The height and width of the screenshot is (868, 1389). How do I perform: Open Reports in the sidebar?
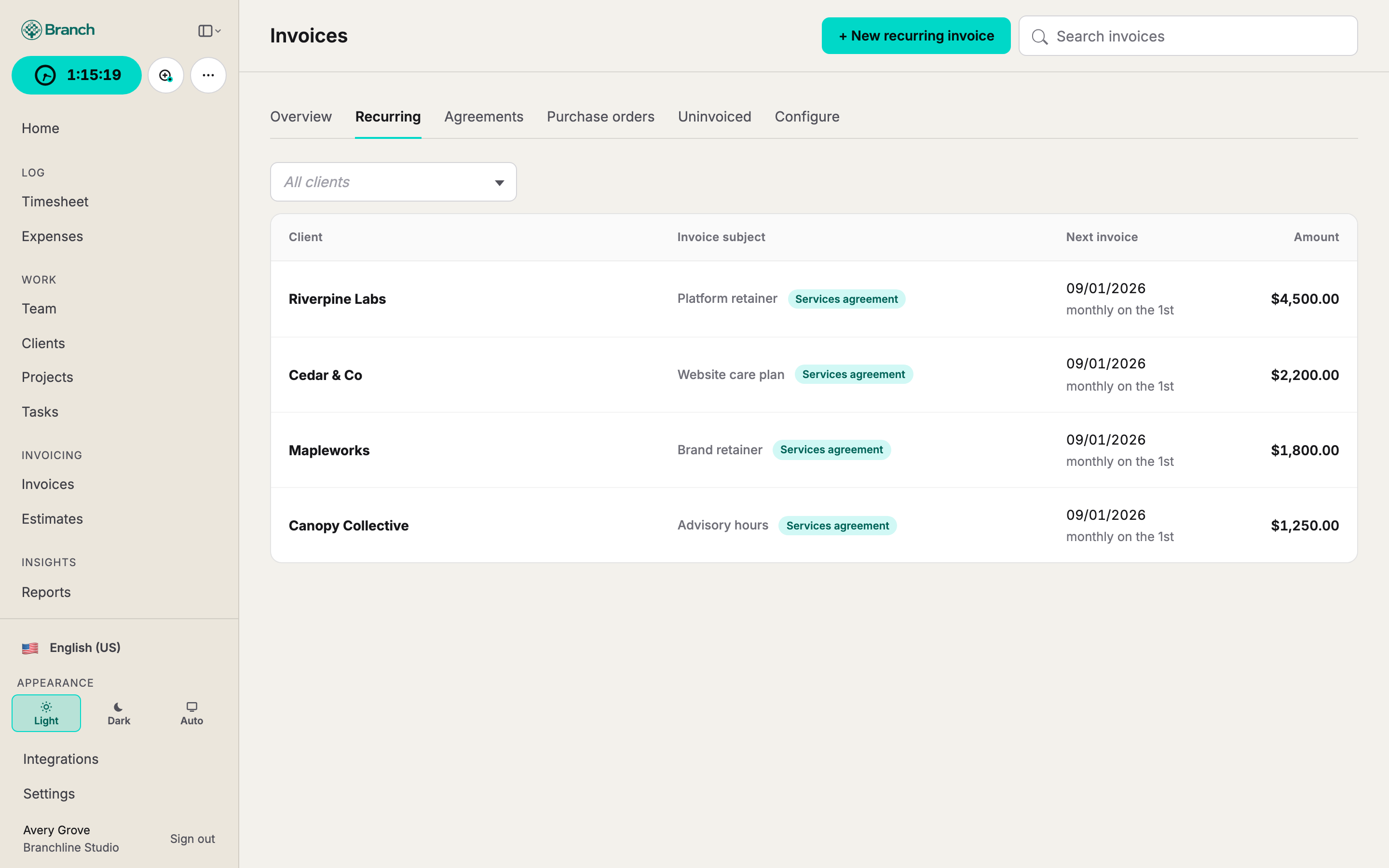(46, 592)
